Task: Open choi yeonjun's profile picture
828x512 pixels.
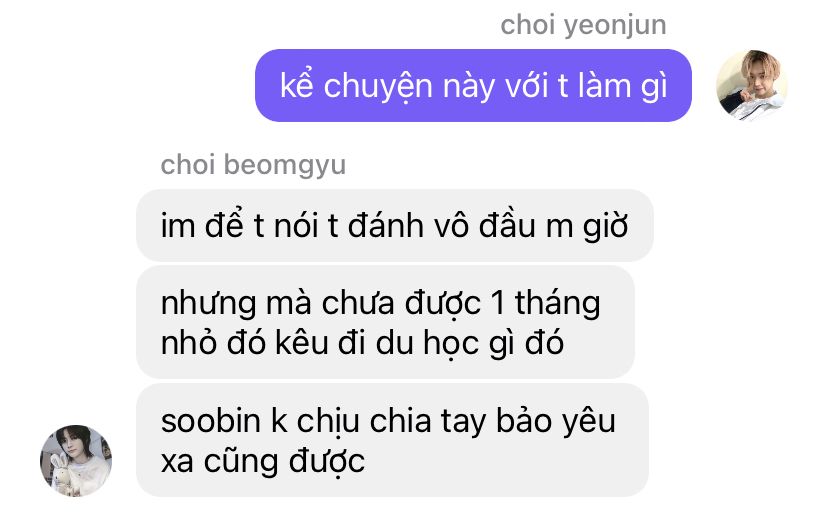Action: 751,86
